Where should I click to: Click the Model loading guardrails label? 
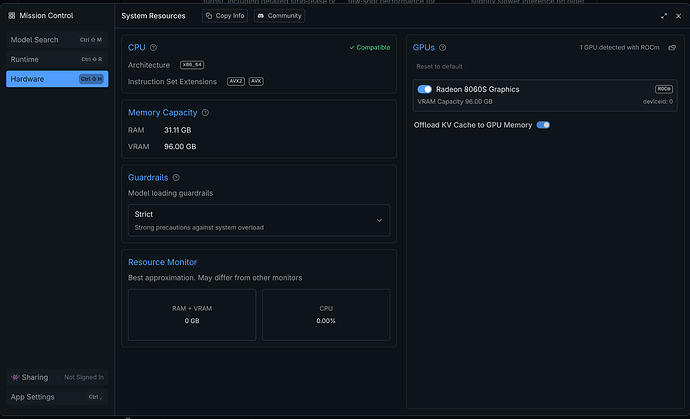click(170, 193)
